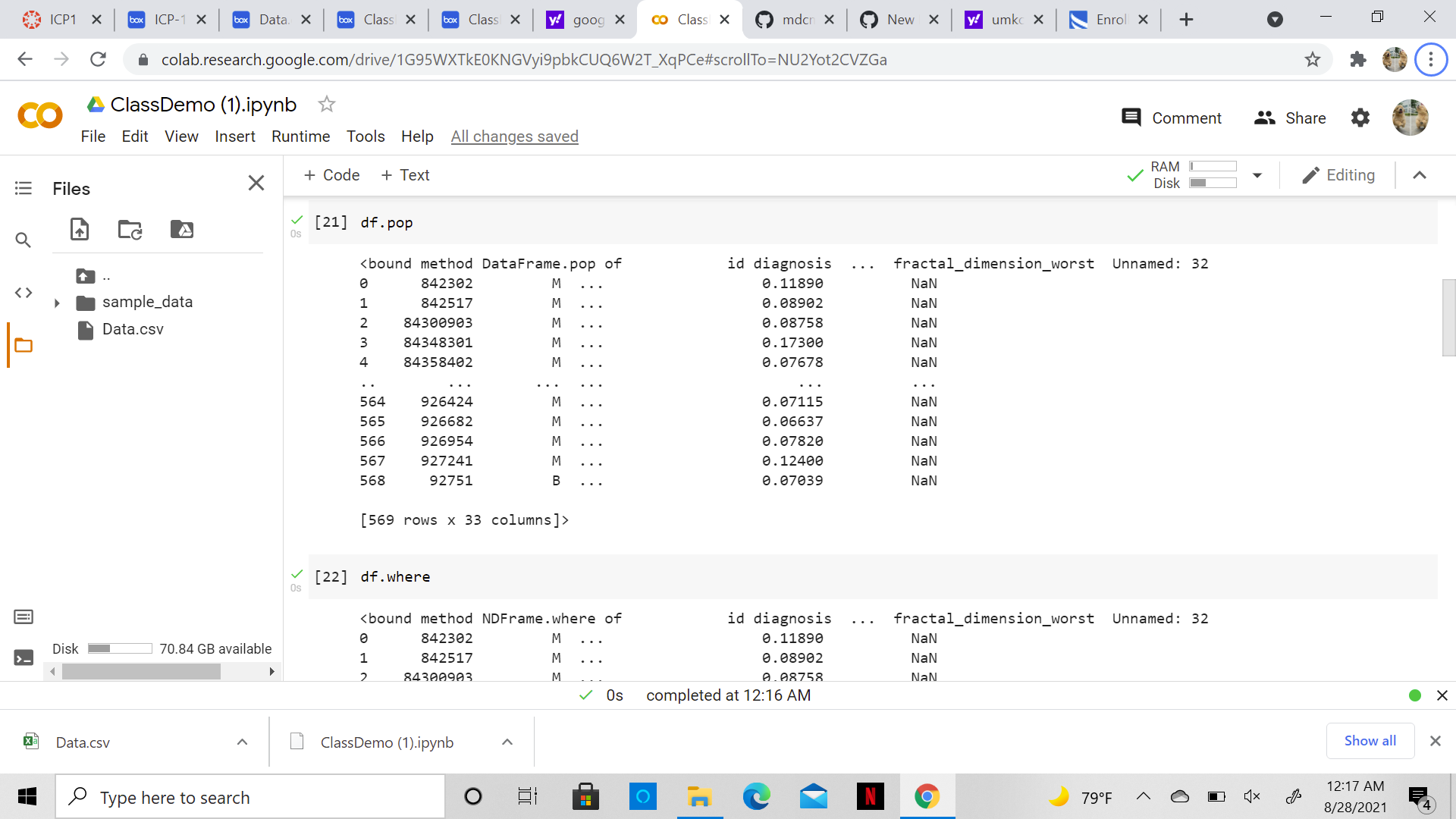
Task: Open the Insert menu
Action: click(x=235, y=136)
